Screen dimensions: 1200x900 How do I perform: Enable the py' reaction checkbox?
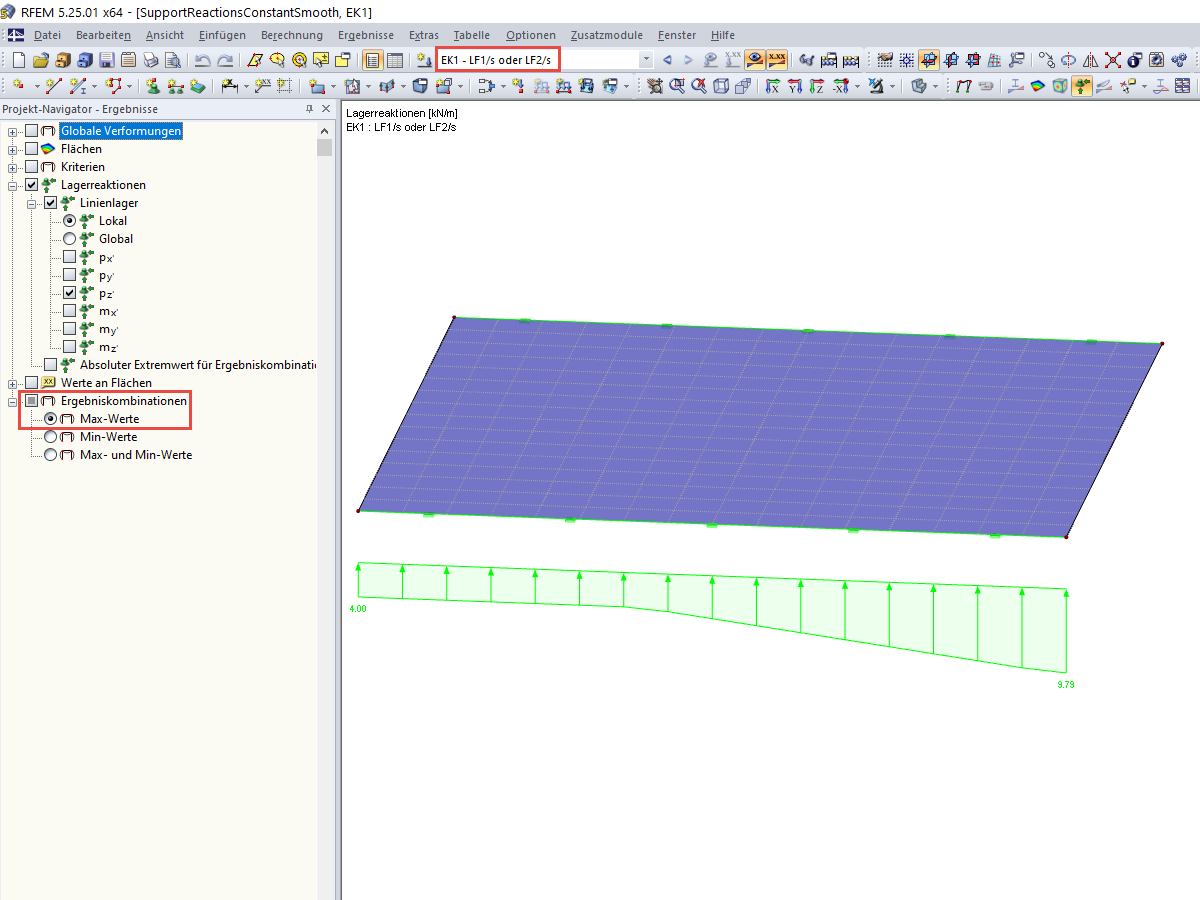[70, 275]
